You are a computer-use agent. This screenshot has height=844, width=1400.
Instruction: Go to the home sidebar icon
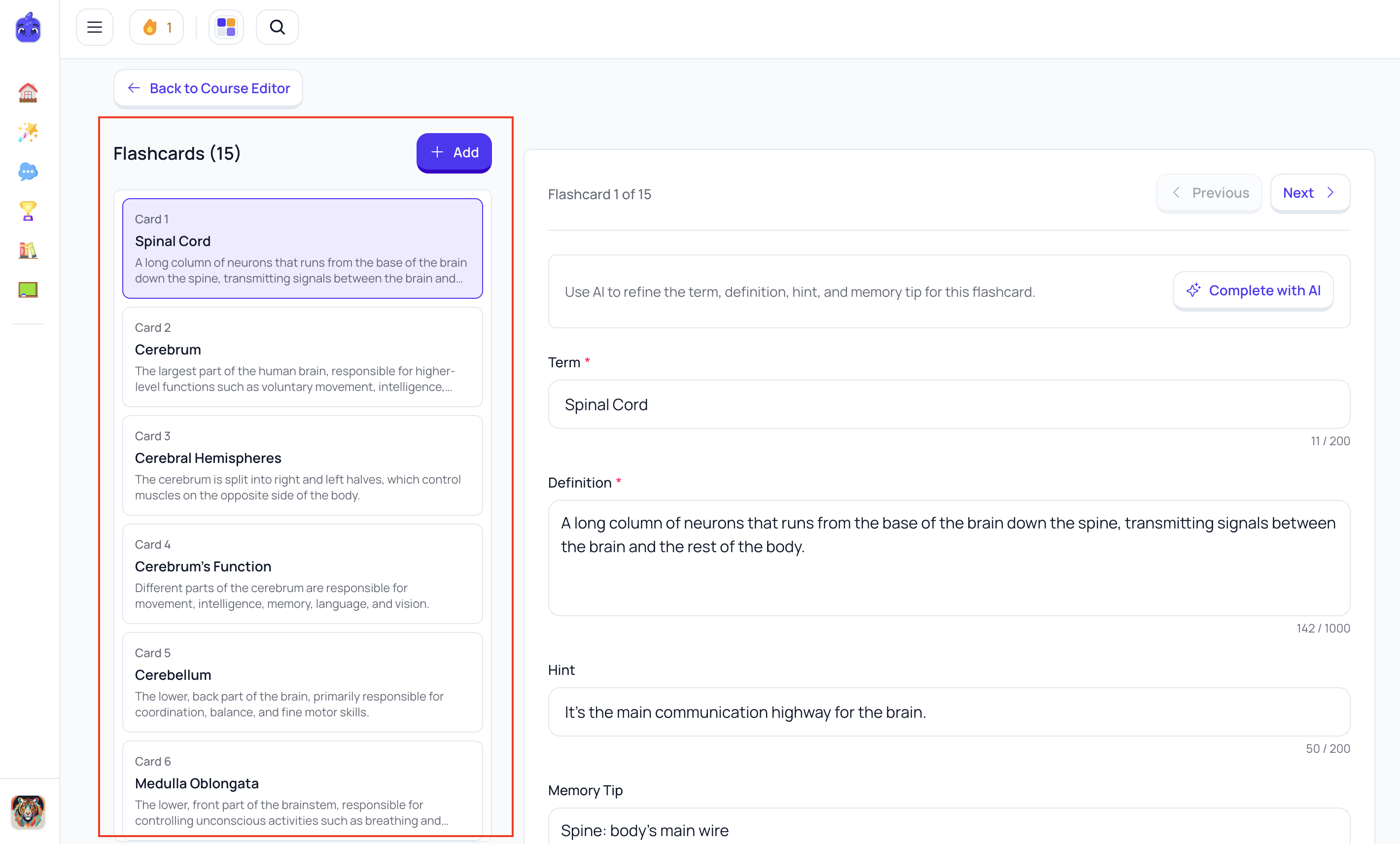[x=28, y=93]
